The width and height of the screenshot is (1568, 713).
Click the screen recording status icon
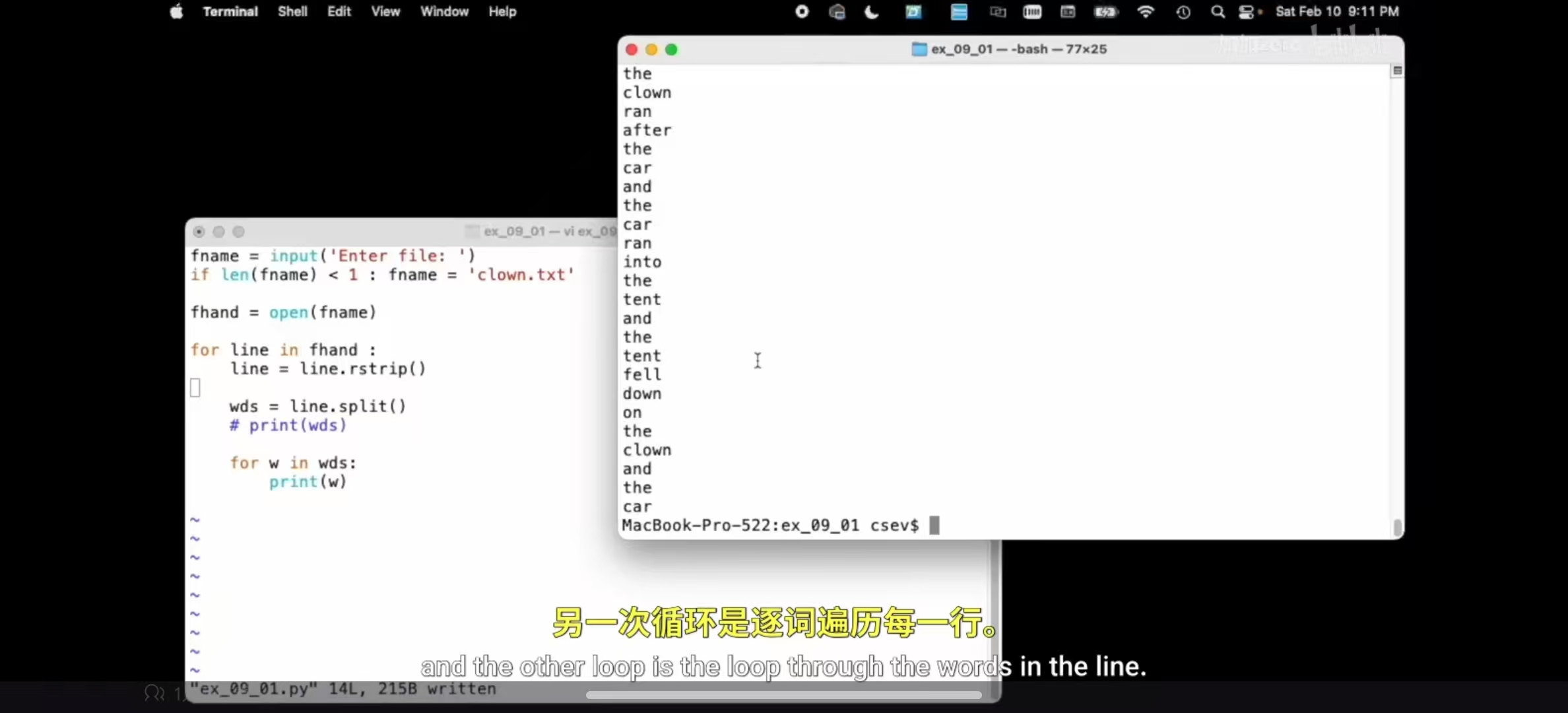[802, 12]
